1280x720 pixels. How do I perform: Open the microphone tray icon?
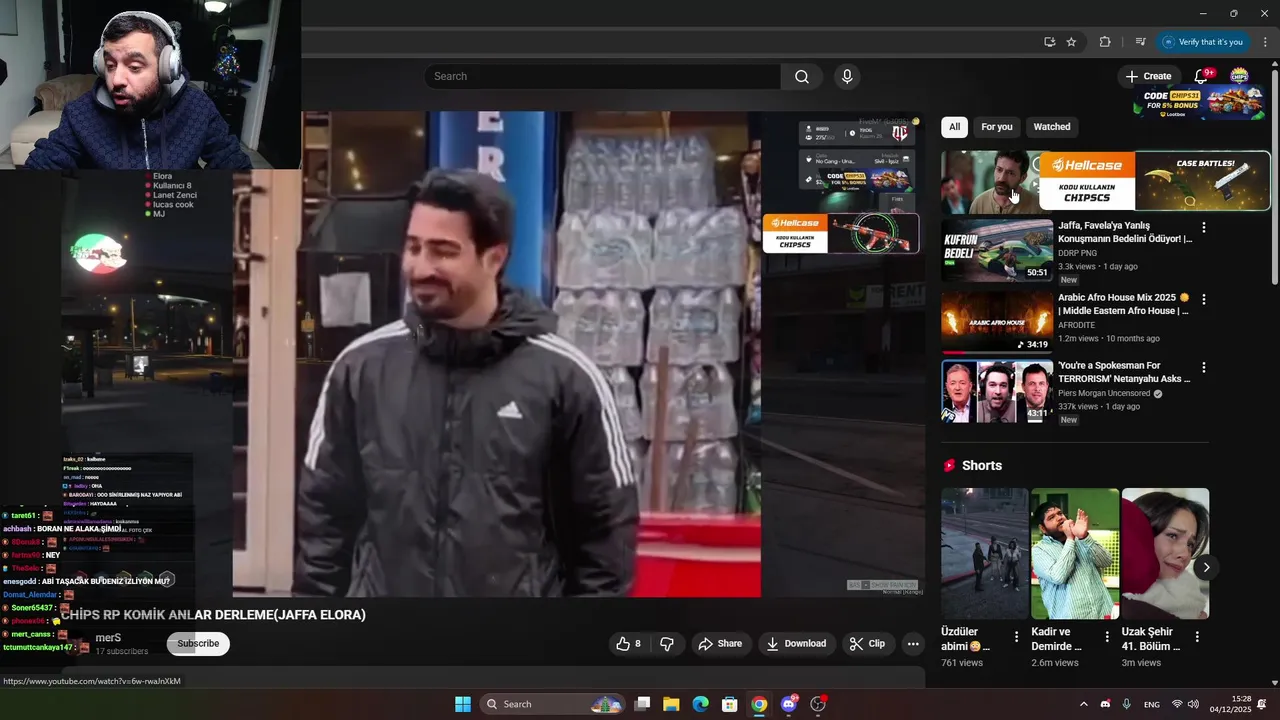[1126, 704]
